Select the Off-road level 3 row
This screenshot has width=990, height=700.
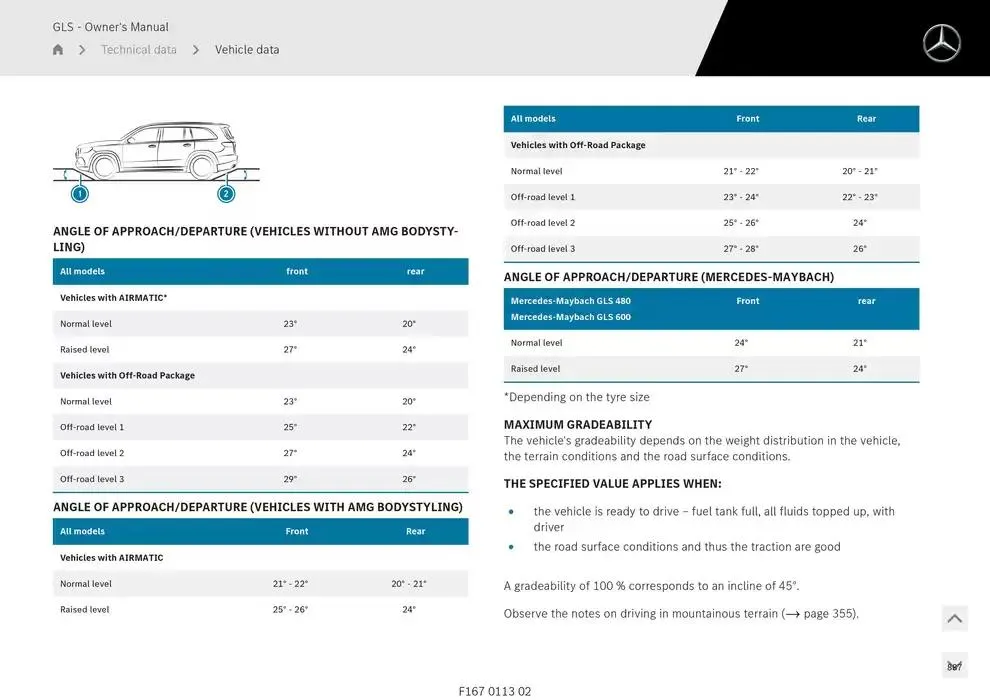(260, 478)
